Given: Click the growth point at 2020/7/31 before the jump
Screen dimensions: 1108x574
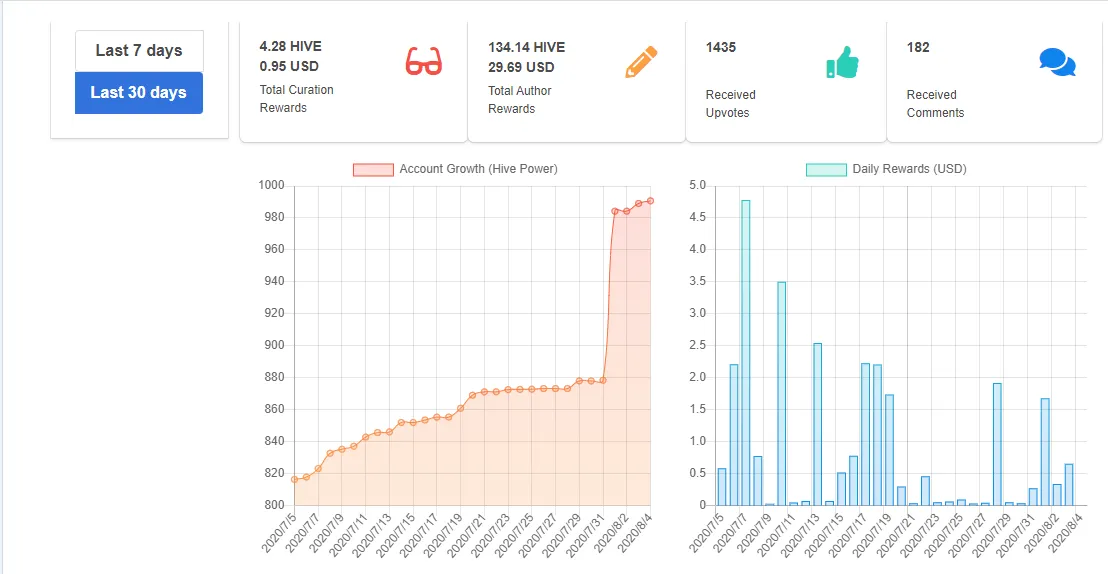Looking at the screenshot, I should click(x=603, y=380).
